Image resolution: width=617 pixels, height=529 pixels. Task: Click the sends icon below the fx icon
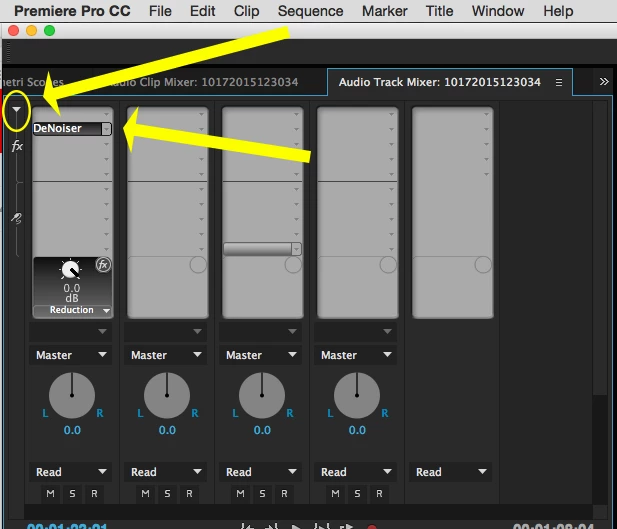click(x=16, y=217)
